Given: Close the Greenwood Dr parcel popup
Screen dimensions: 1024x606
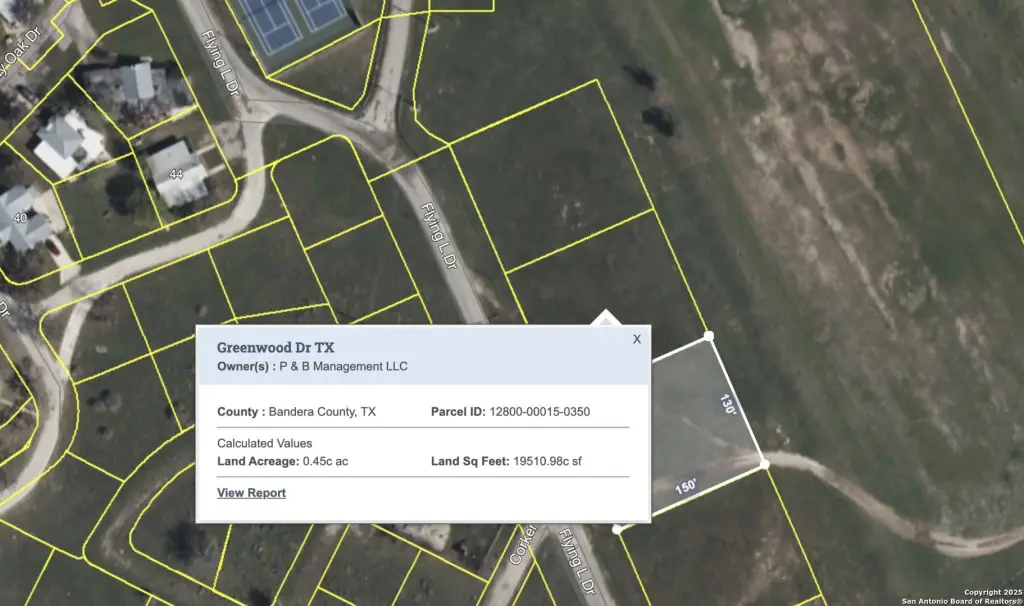Looking at the screenshot, I should point(636,339).
